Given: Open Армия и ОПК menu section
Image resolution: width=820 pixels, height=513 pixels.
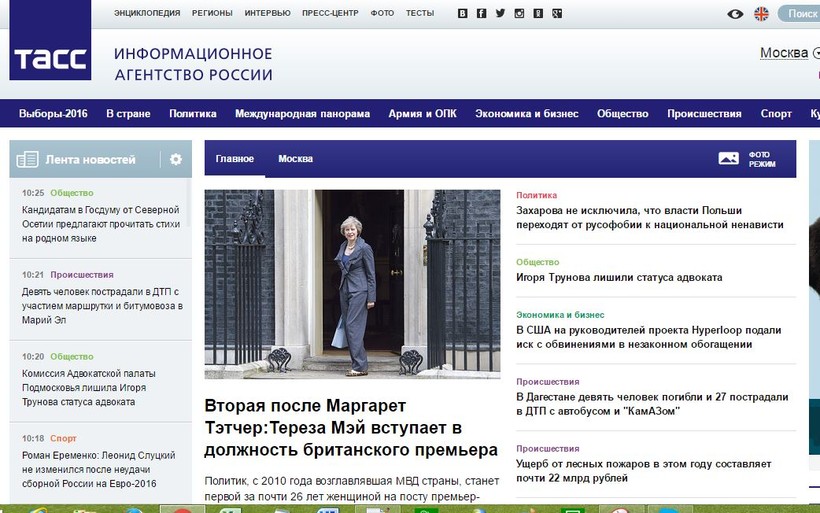Looking at the screenshot, I should point(422,114).
